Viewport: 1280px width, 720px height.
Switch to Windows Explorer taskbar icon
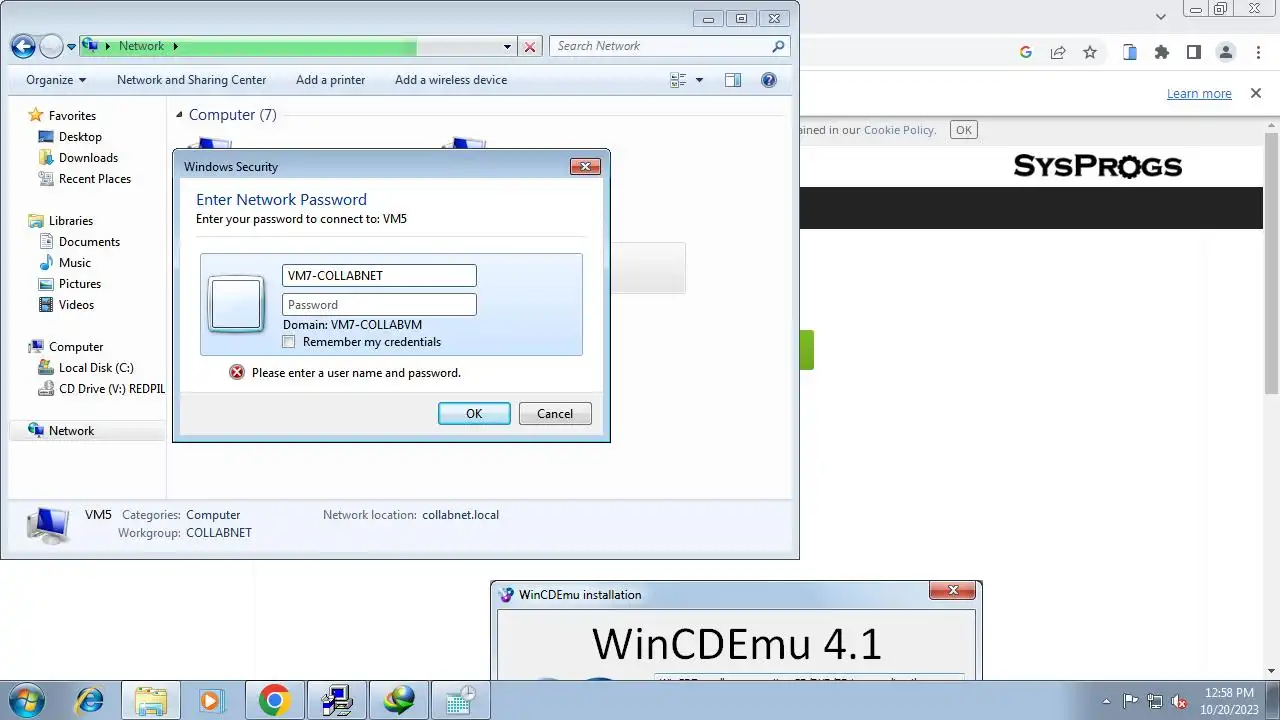(x=151, y=700)
